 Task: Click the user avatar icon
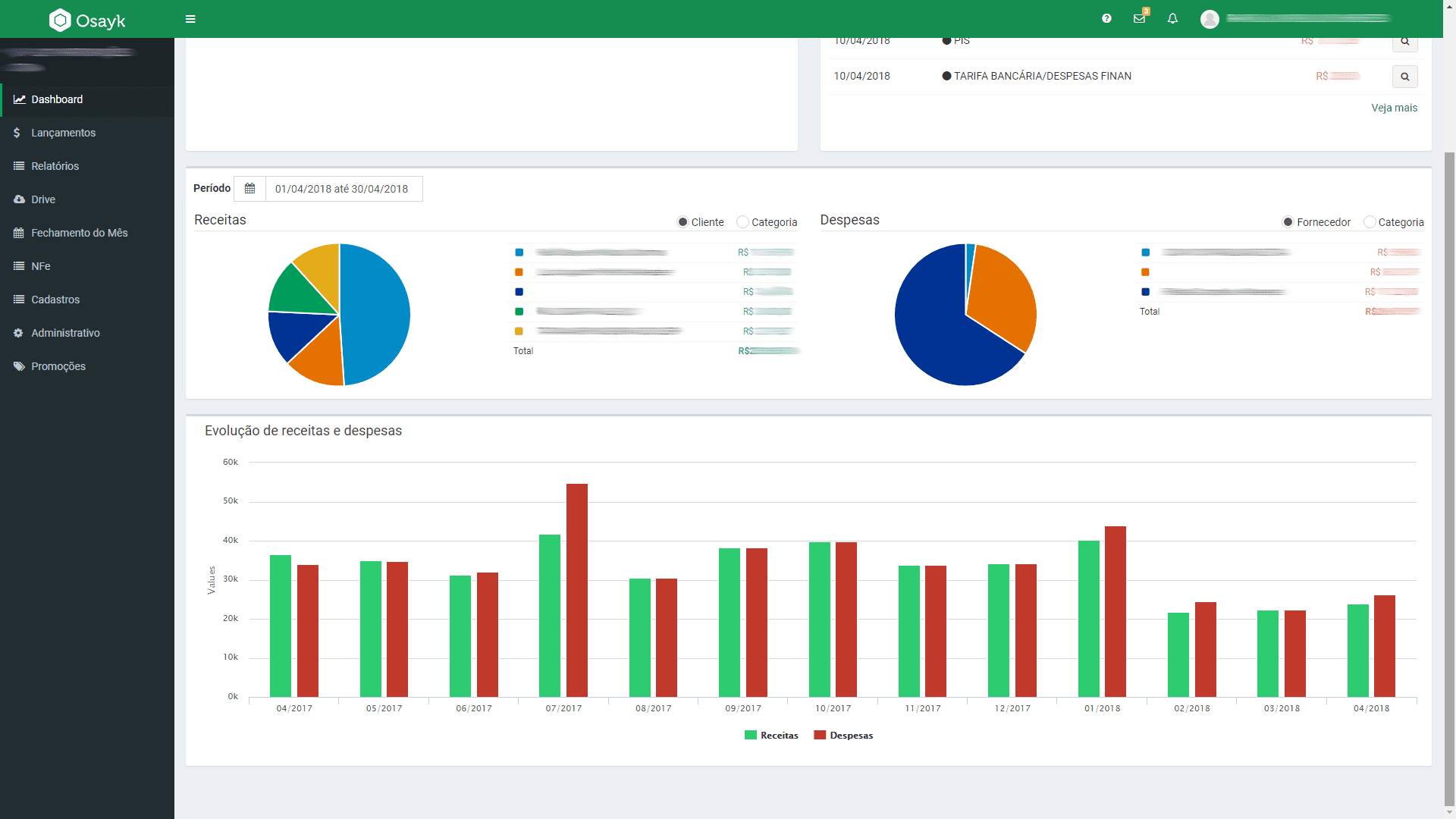pos(1210,19)
